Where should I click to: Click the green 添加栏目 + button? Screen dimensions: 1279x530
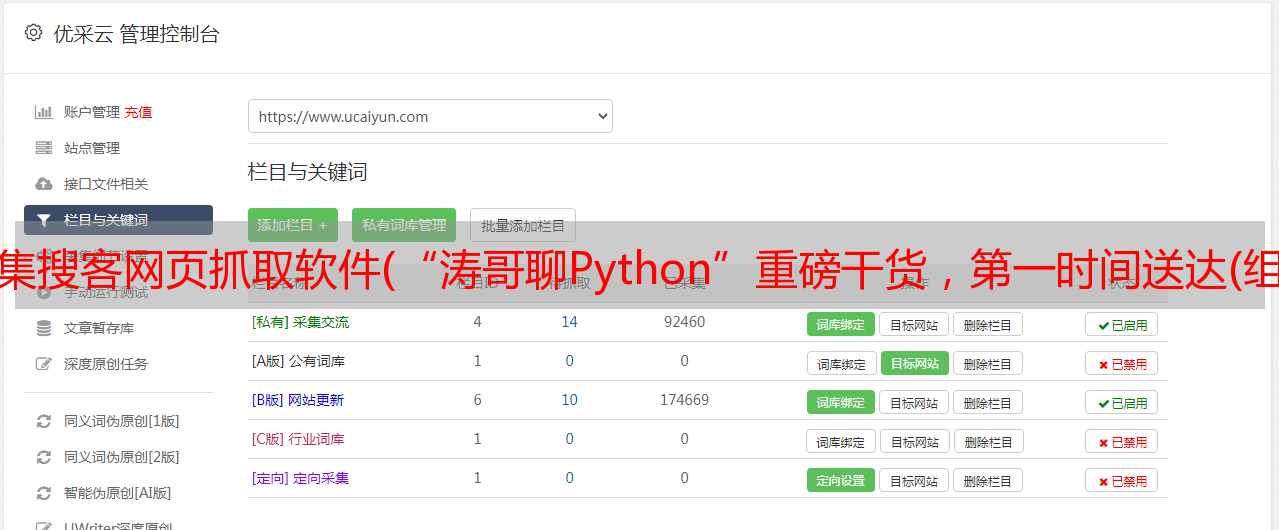point(293,225)
